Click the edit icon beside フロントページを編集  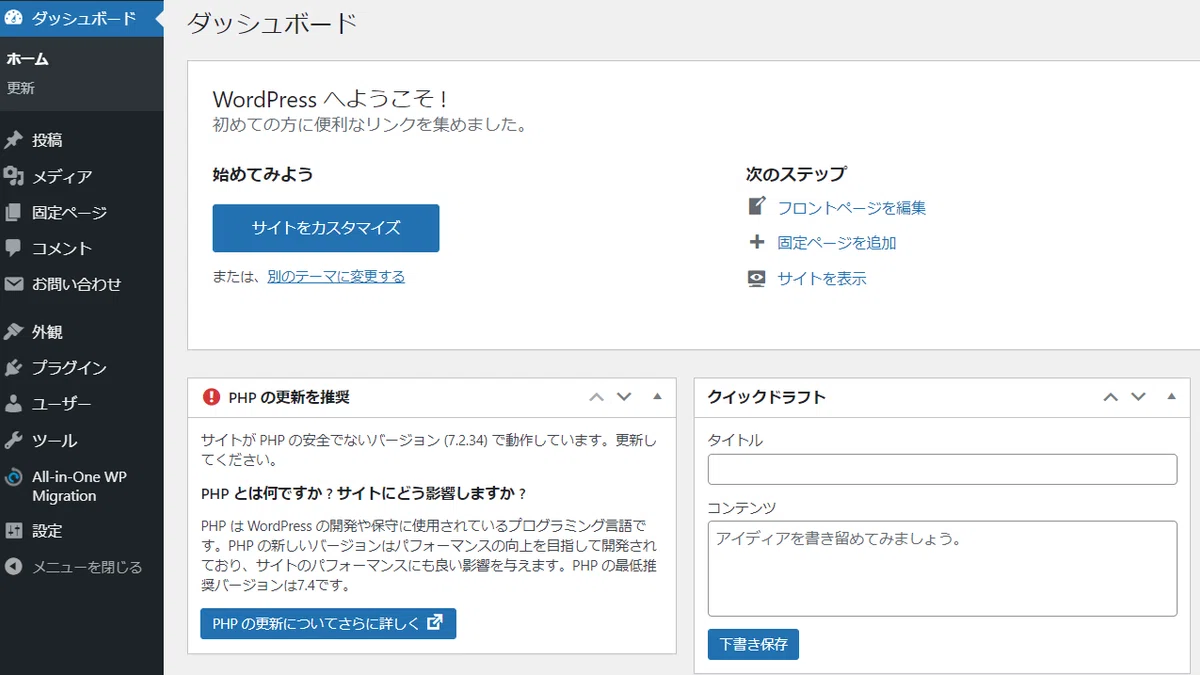pos(757,207)
